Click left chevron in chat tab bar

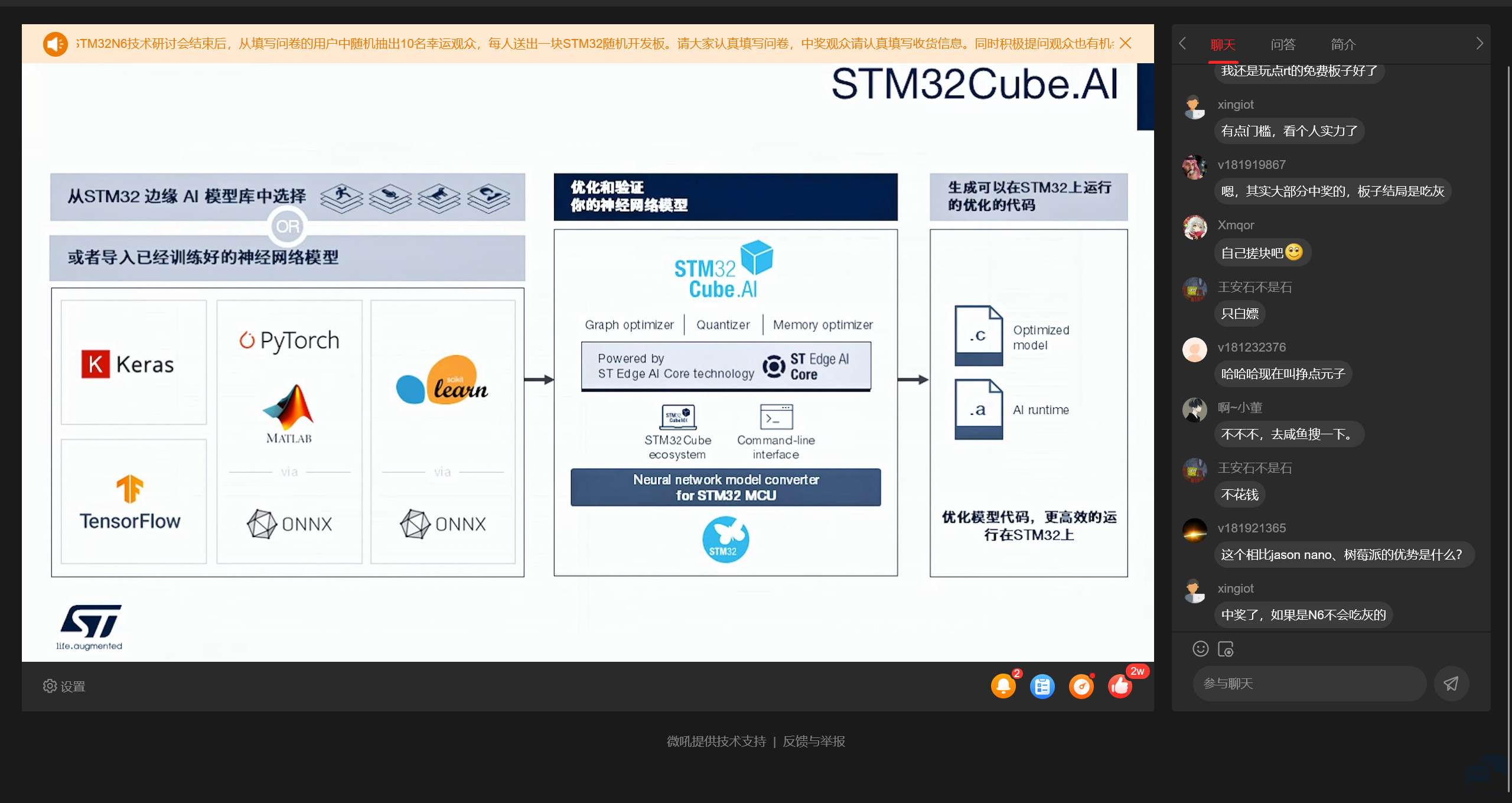click(1182, 43)
